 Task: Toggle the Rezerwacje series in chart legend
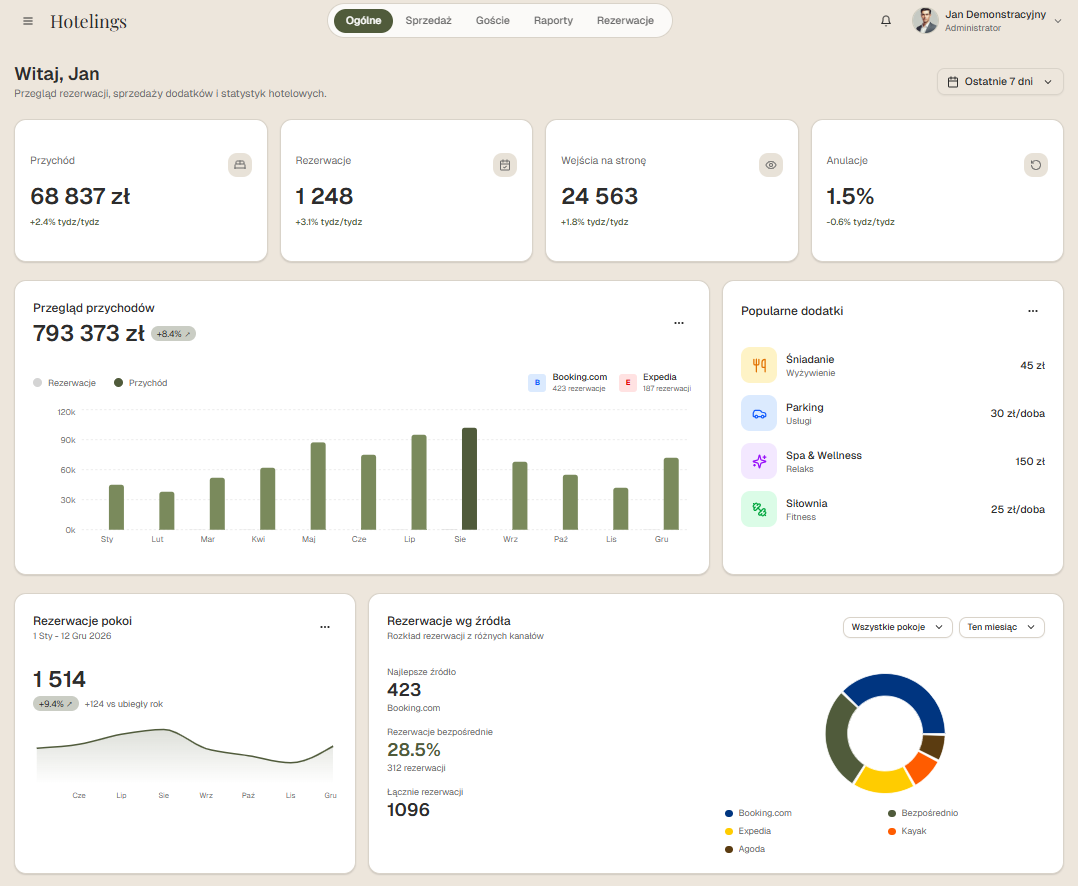(x=65, y=383)
